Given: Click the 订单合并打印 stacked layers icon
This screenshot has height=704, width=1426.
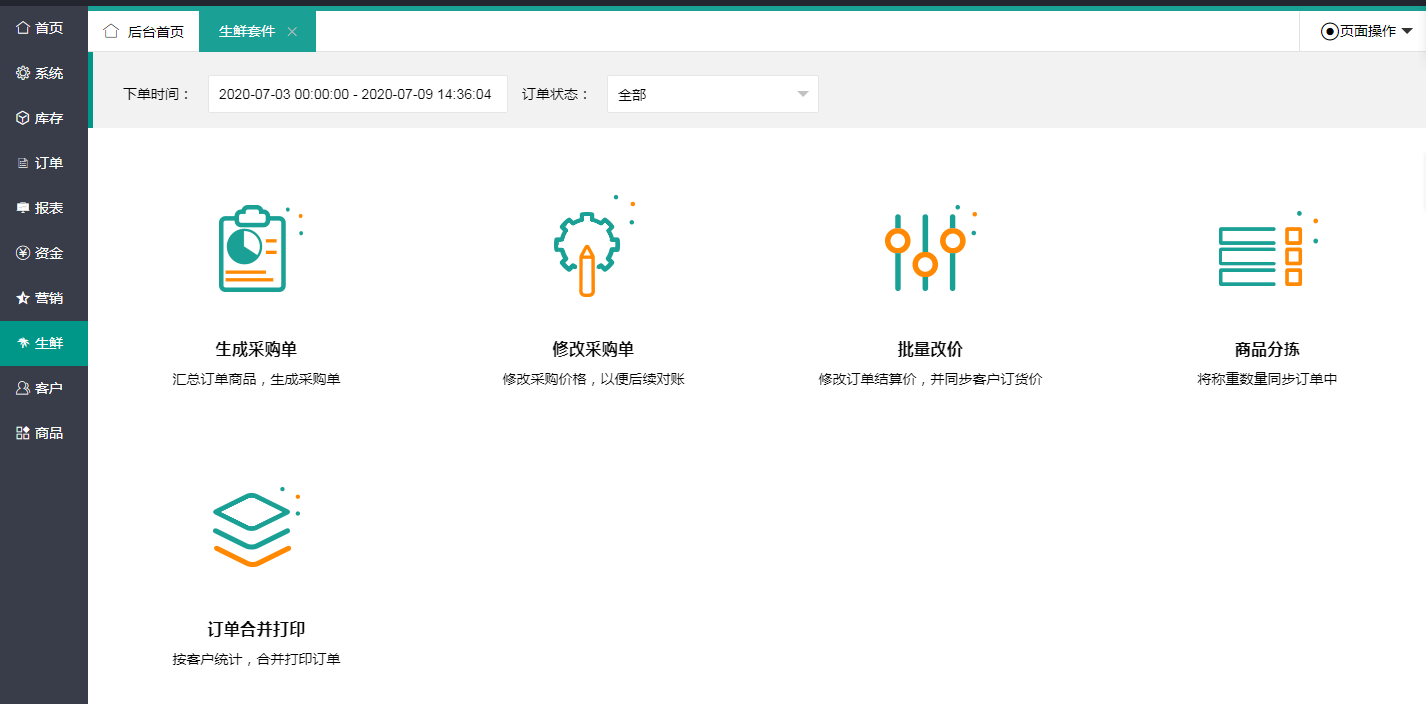Looking at the screenshot, I should point(252,530).
